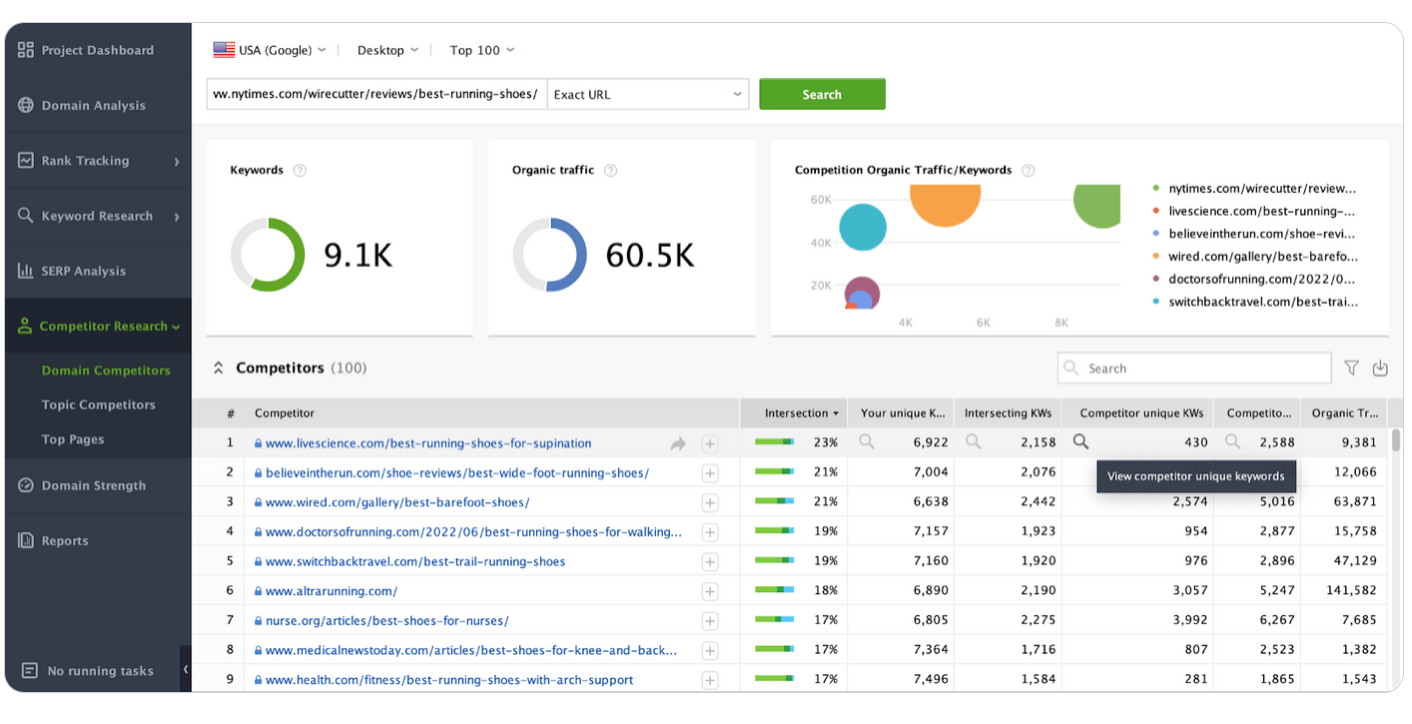Click the No running tasks icon
This screenshot has height=724, width=1412.
coord(30,671)
